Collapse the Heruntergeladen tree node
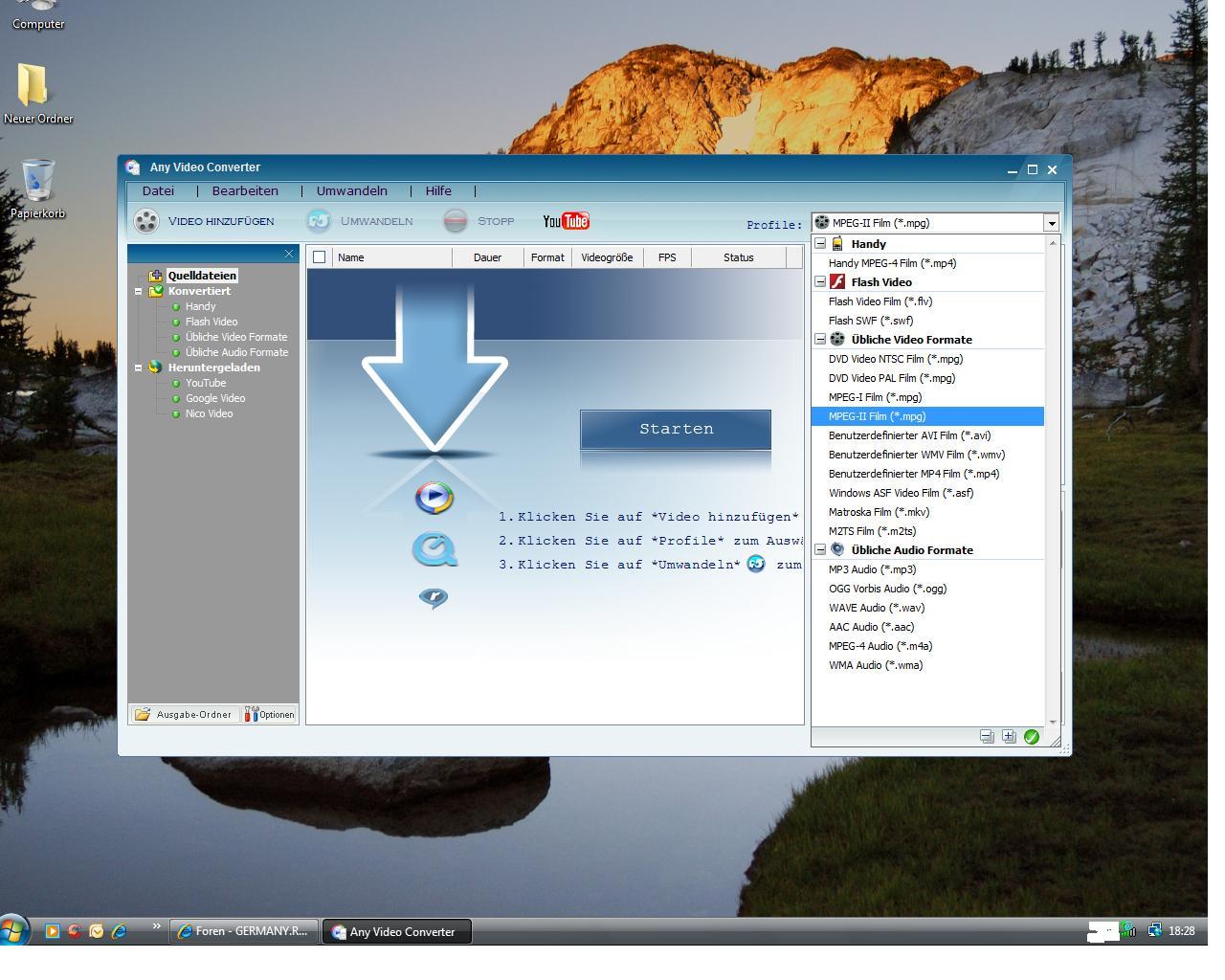The width and height of the screenshot is (1225, 980). tap(138, 367)
